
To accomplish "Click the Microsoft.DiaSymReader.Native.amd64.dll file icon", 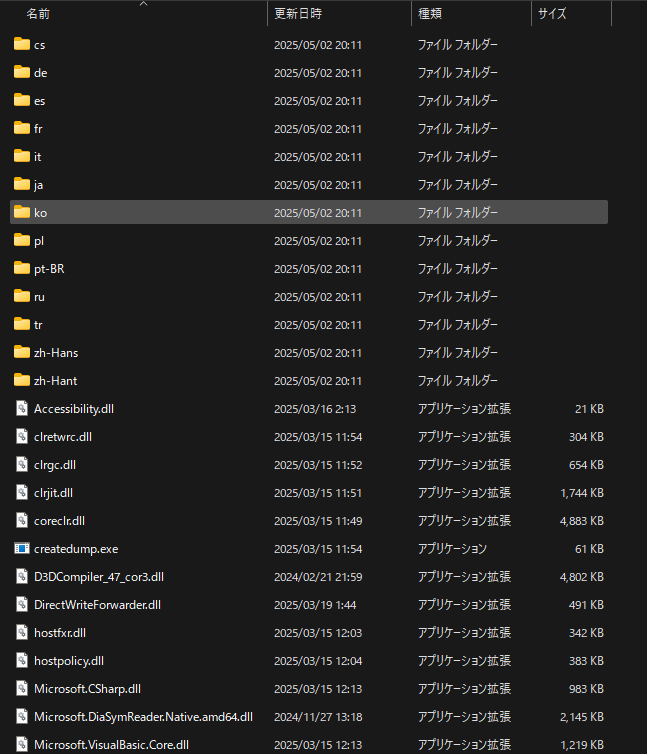I will click(22, 716).
